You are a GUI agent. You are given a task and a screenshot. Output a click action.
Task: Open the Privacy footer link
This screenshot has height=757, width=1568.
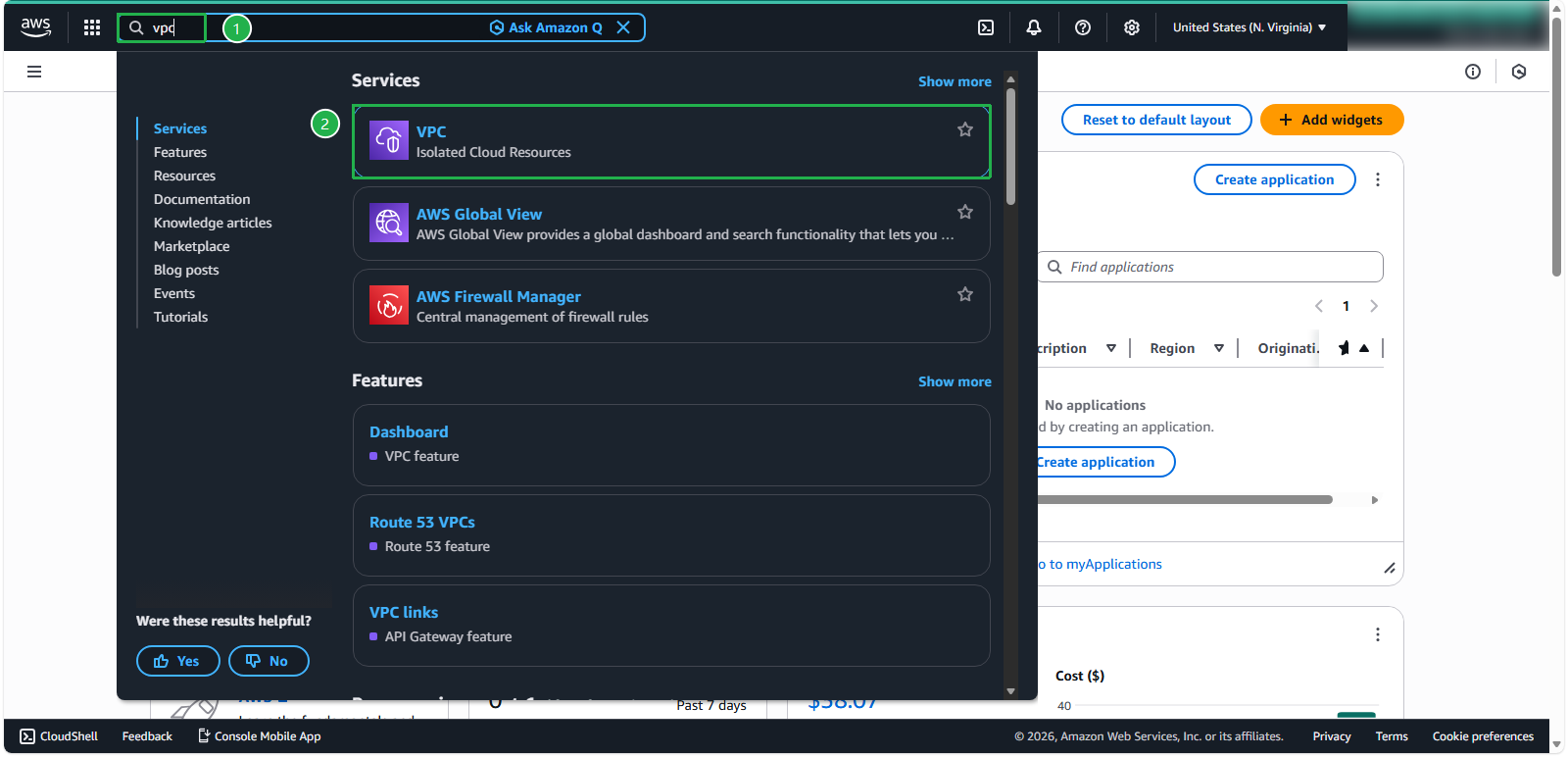(1332, 736)
